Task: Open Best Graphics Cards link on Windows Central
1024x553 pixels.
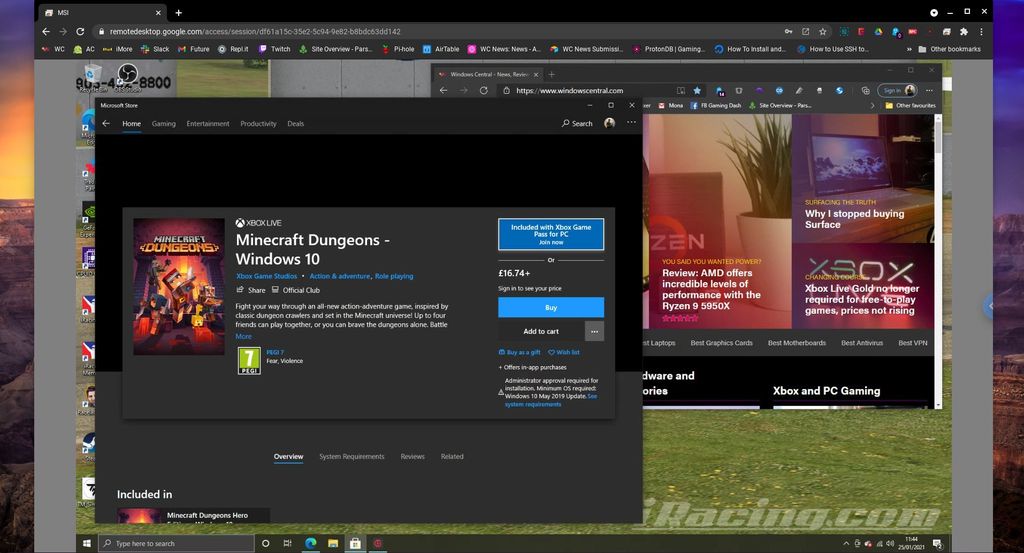Action: coord(721,343)
